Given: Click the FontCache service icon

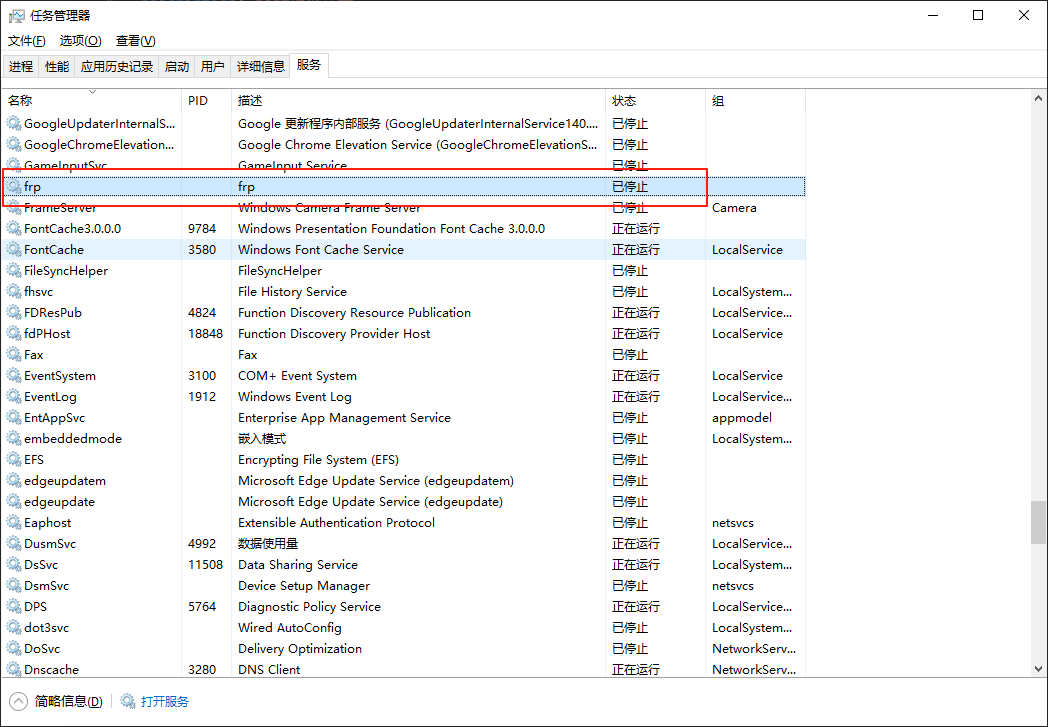Looking at the screenshot, I should [14, 249].
